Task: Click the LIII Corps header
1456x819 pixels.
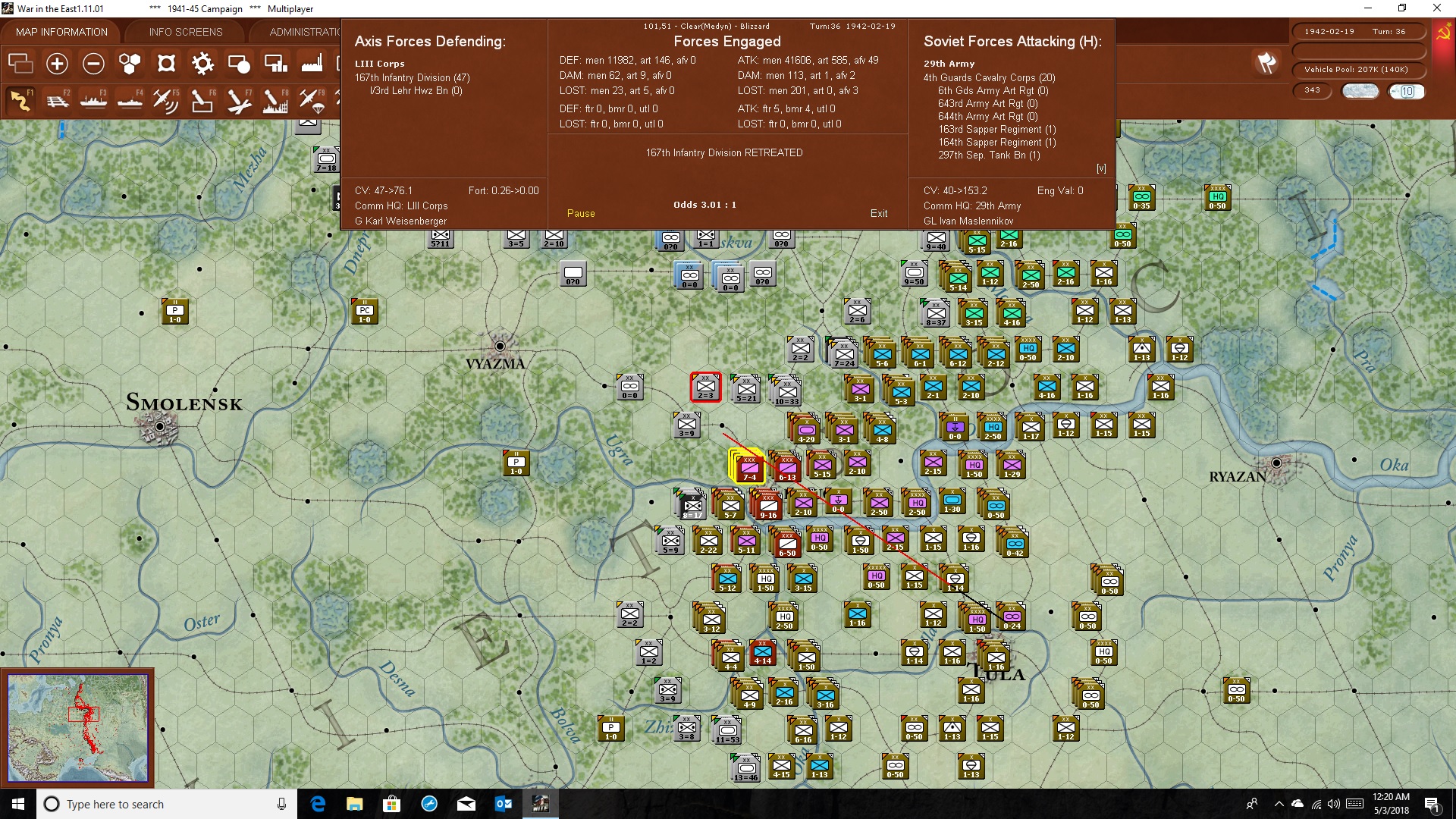Action: click(379, 64)
